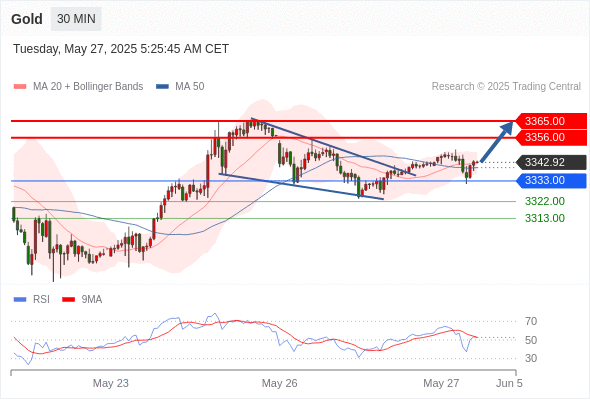
Task: Click the 3356.00 resistance price label
Action: pyautogui.click(x=551, y=137)
